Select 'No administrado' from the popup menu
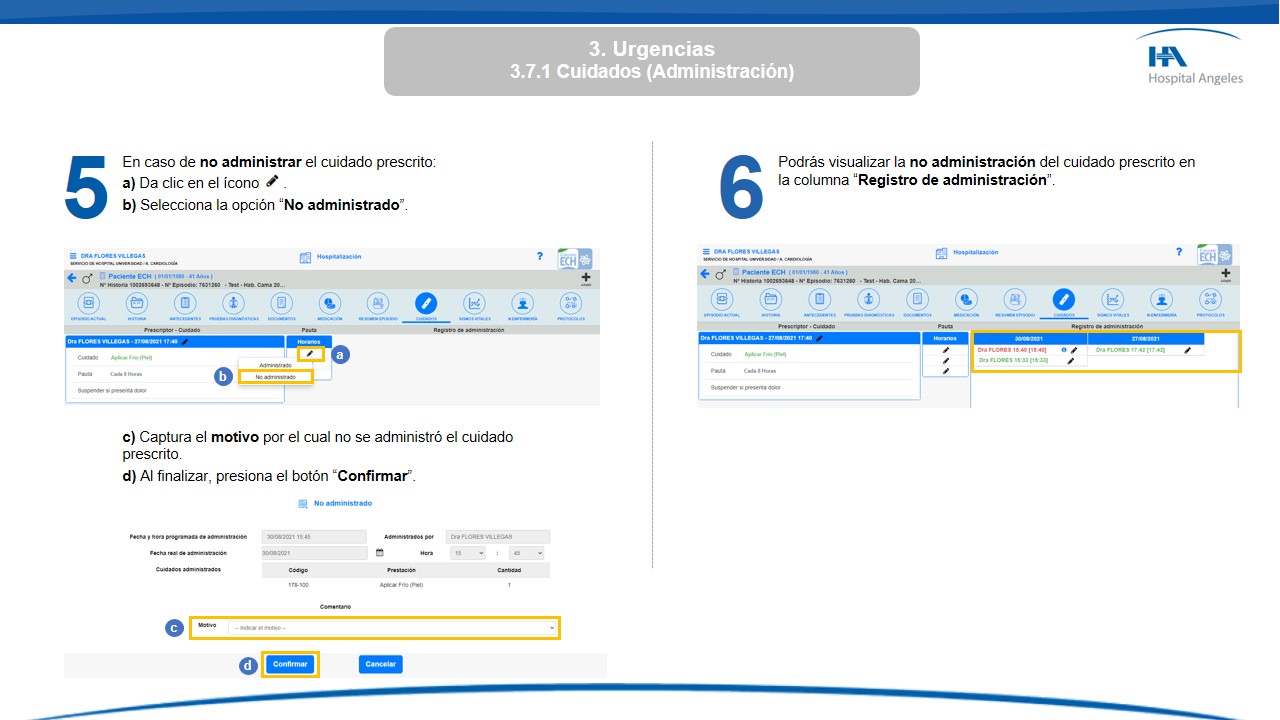The image size is (1280, 720). click(x=276, y=377)
